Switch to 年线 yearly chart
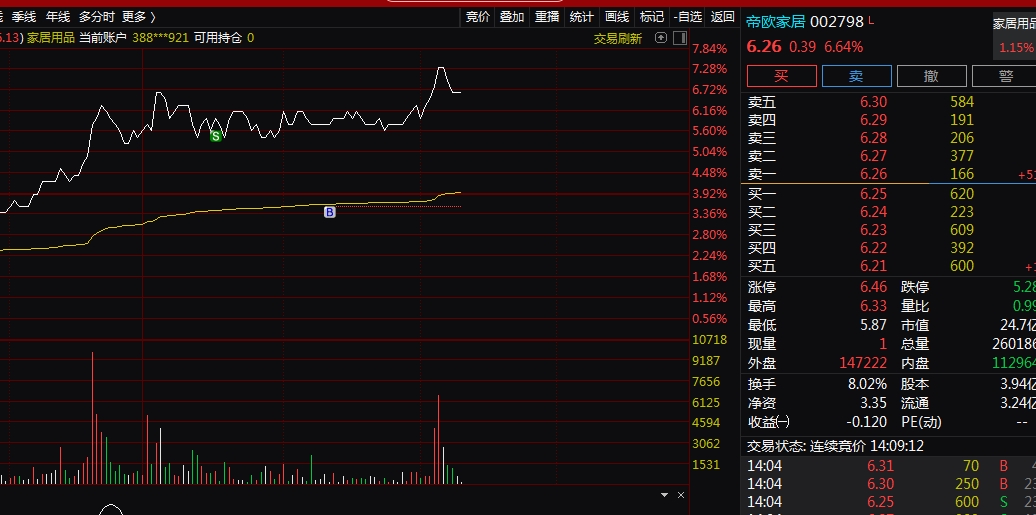Screen dimensions: 1036x515 pos(57,17)
